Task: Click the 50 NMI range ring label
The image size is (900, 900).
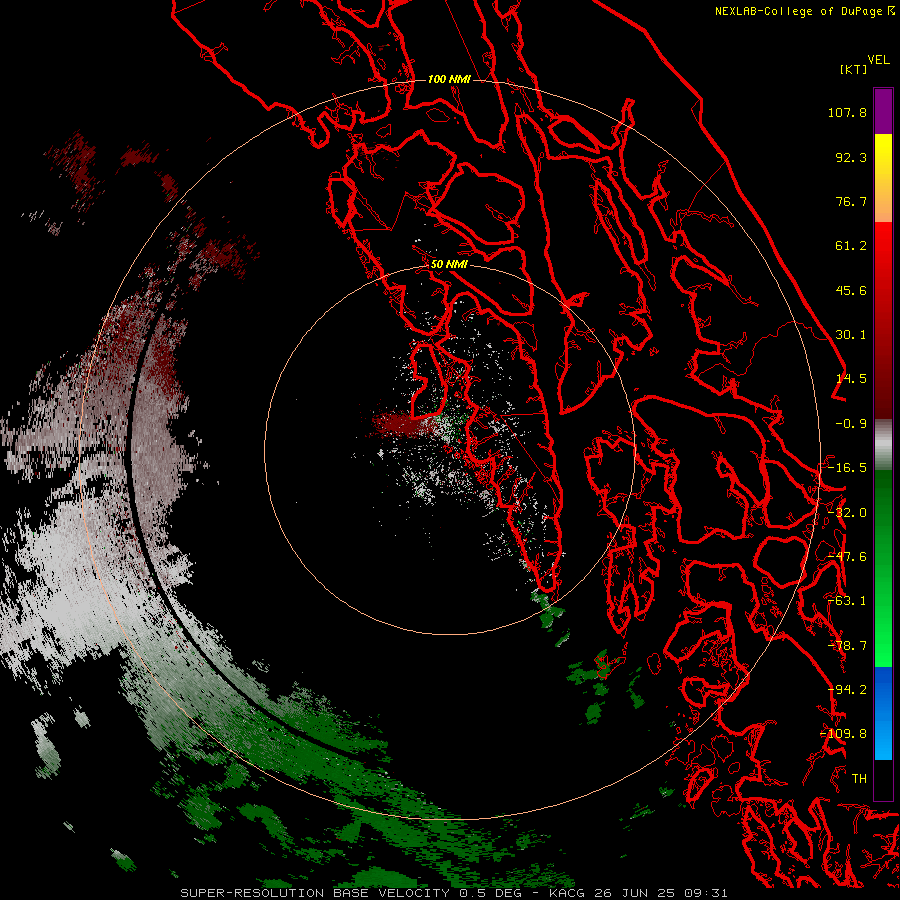Action: pyautogui.click(x=449, y=265)
